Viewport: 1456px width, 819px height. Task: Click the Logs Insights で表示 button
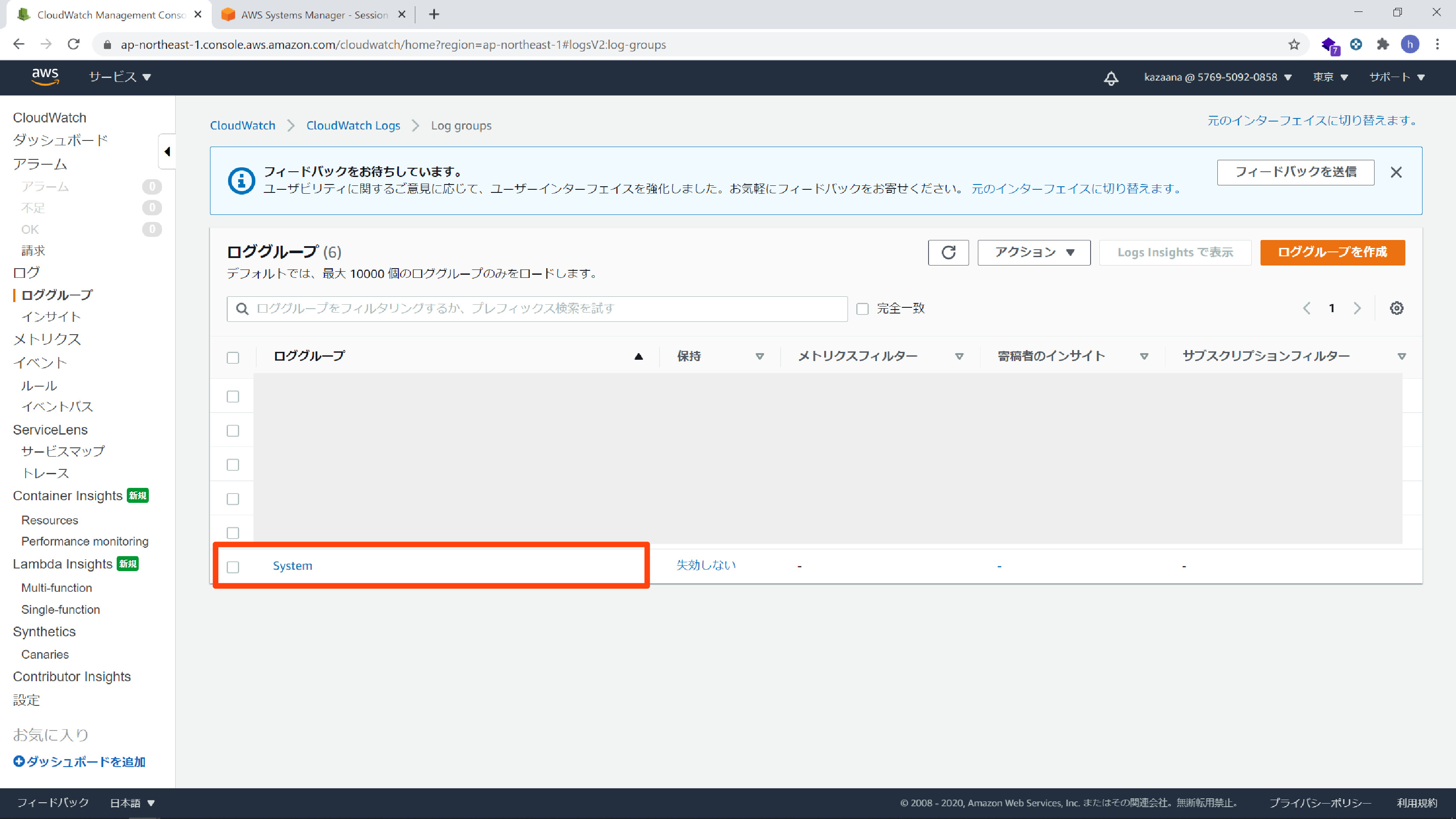(x=1175, y=252)
